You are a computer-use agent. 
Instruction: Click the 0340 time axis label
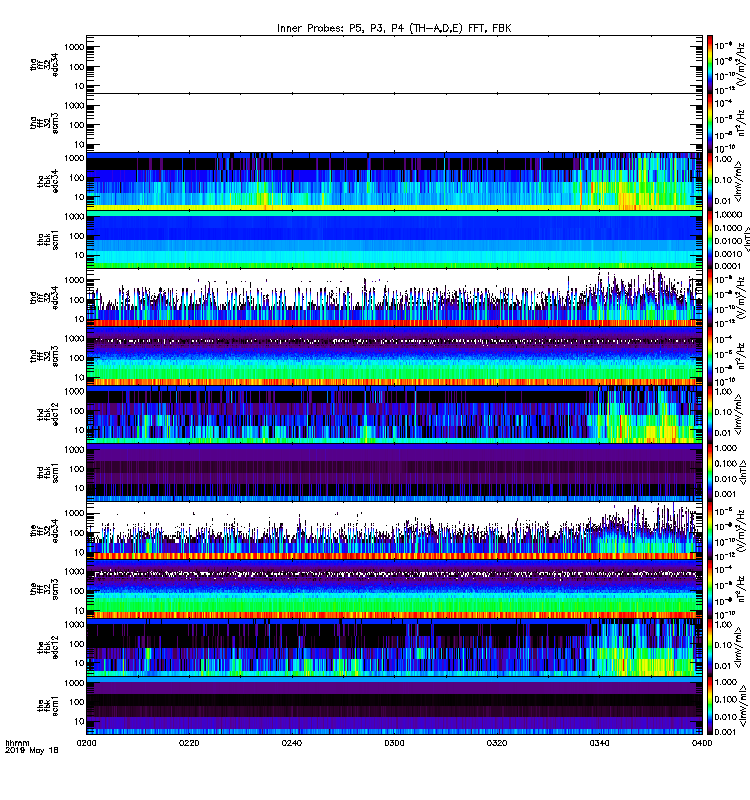pyautogui.click(x=599, y=743)
